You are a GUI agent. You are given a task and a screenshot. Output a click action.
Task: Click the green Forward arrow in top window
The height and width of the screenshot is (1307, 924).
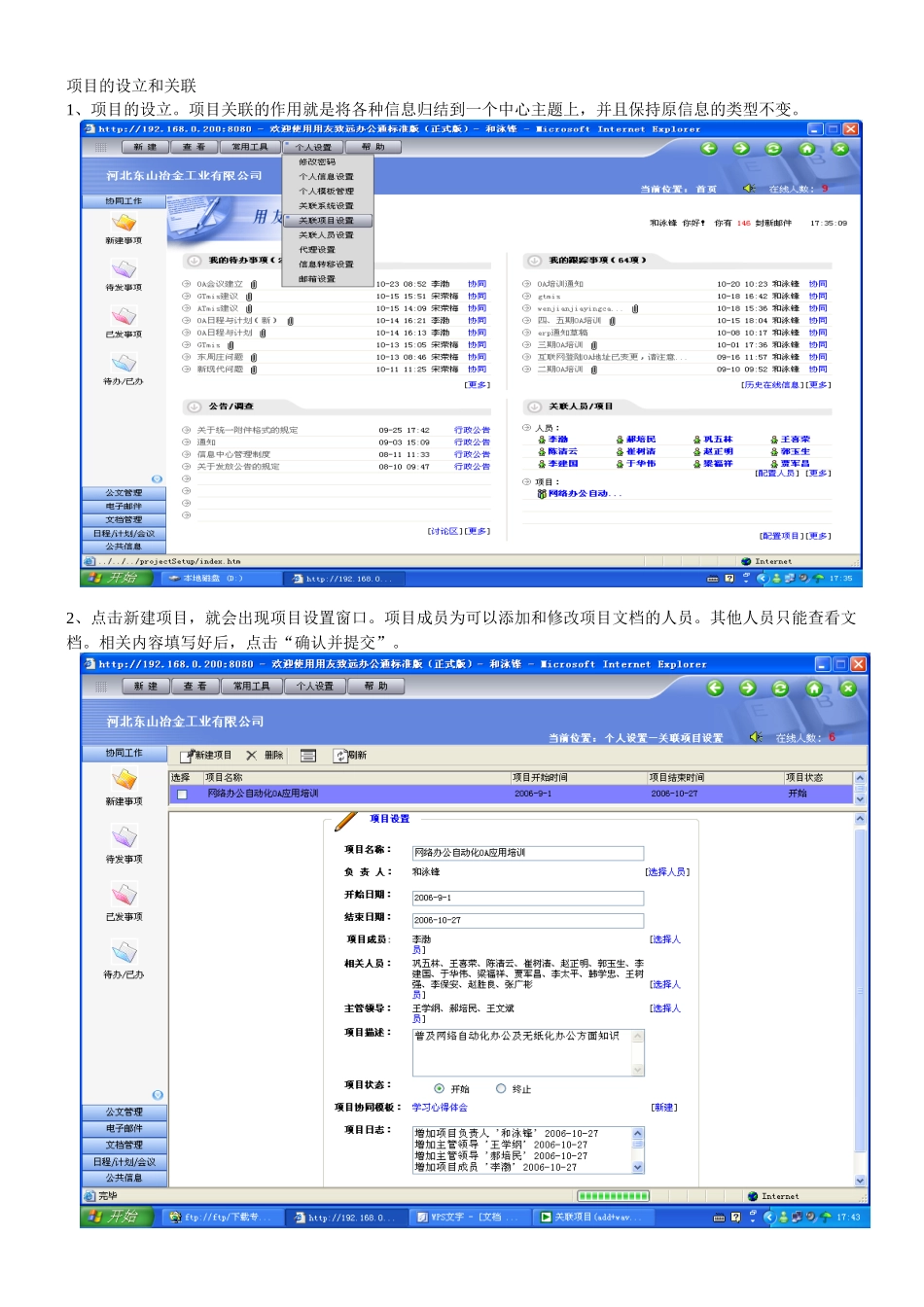click(x=741, y=149)
